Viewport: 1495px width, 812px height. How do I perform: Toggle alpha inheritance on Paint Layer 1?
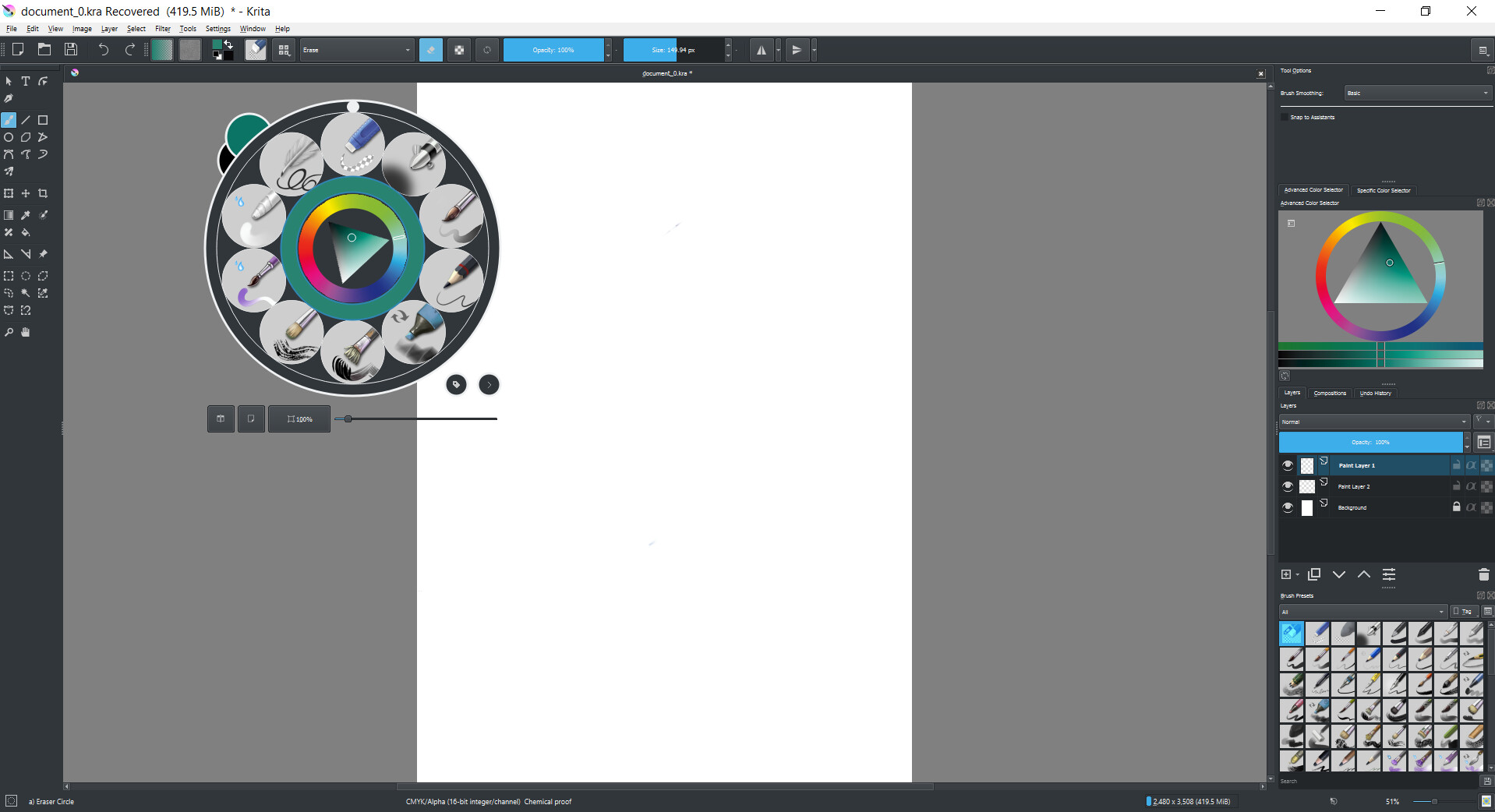click(1471, 465)
